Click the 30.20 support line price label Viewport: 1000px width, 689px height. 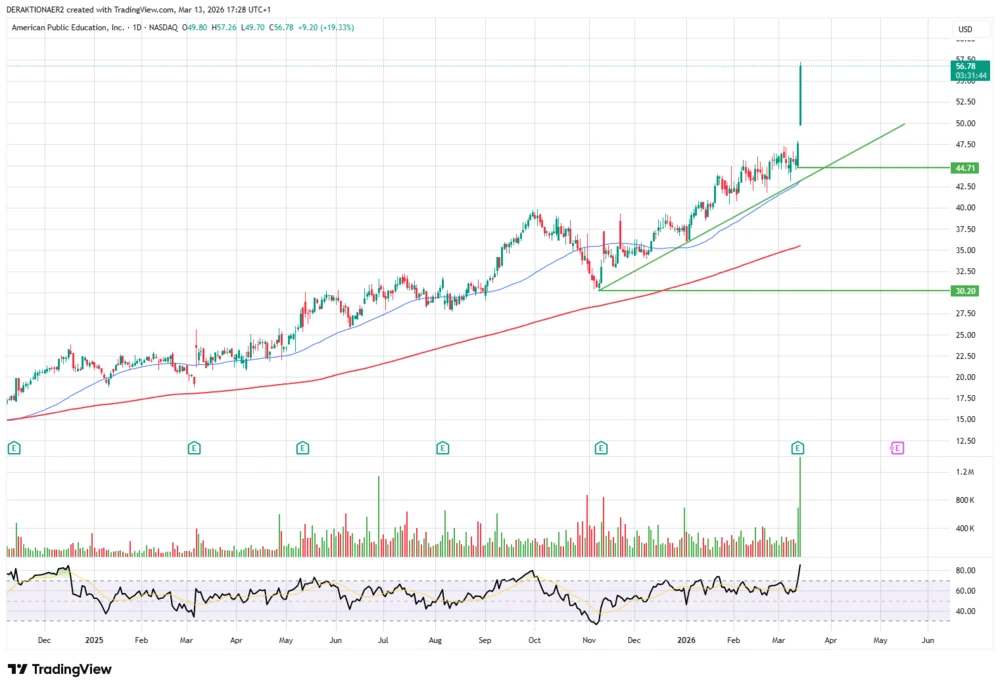pos(965,291)
